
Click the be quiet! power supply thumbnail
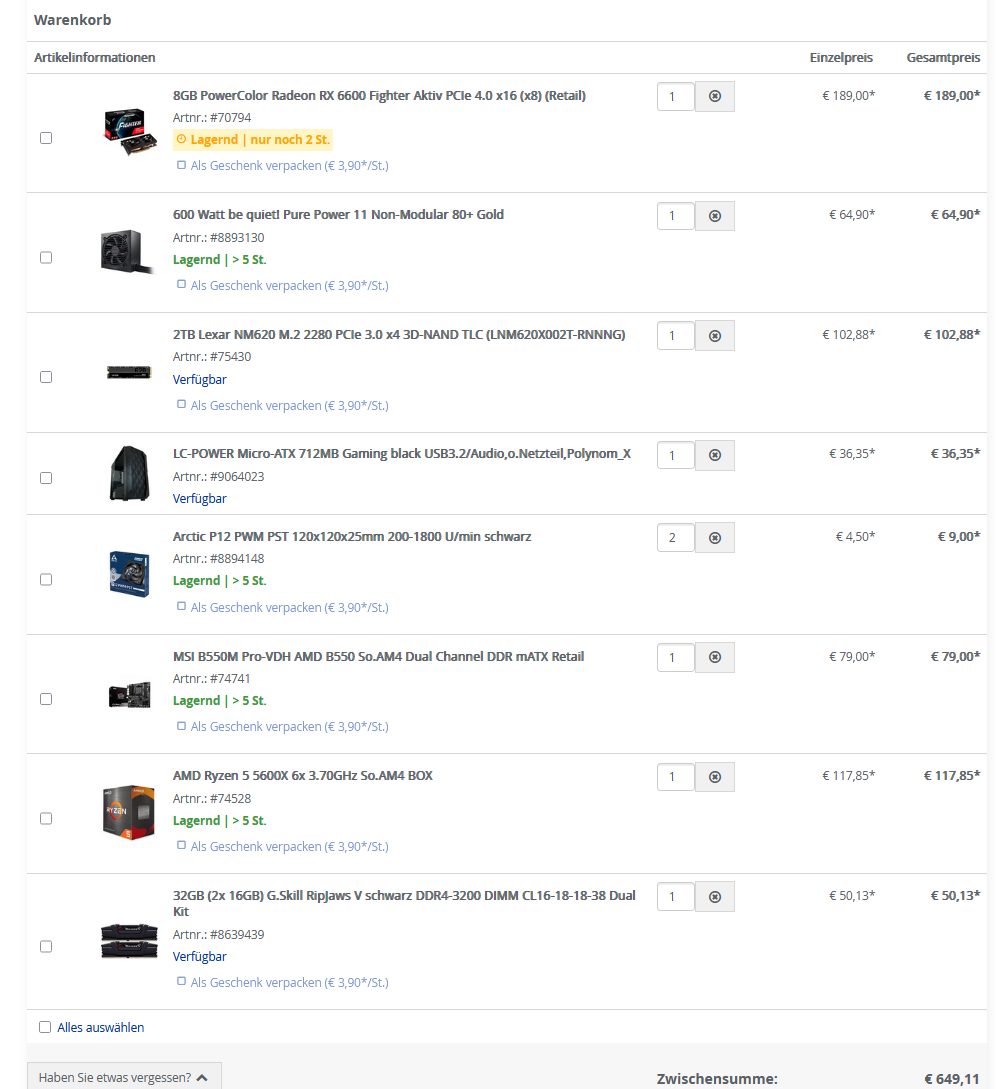[127, 251]
